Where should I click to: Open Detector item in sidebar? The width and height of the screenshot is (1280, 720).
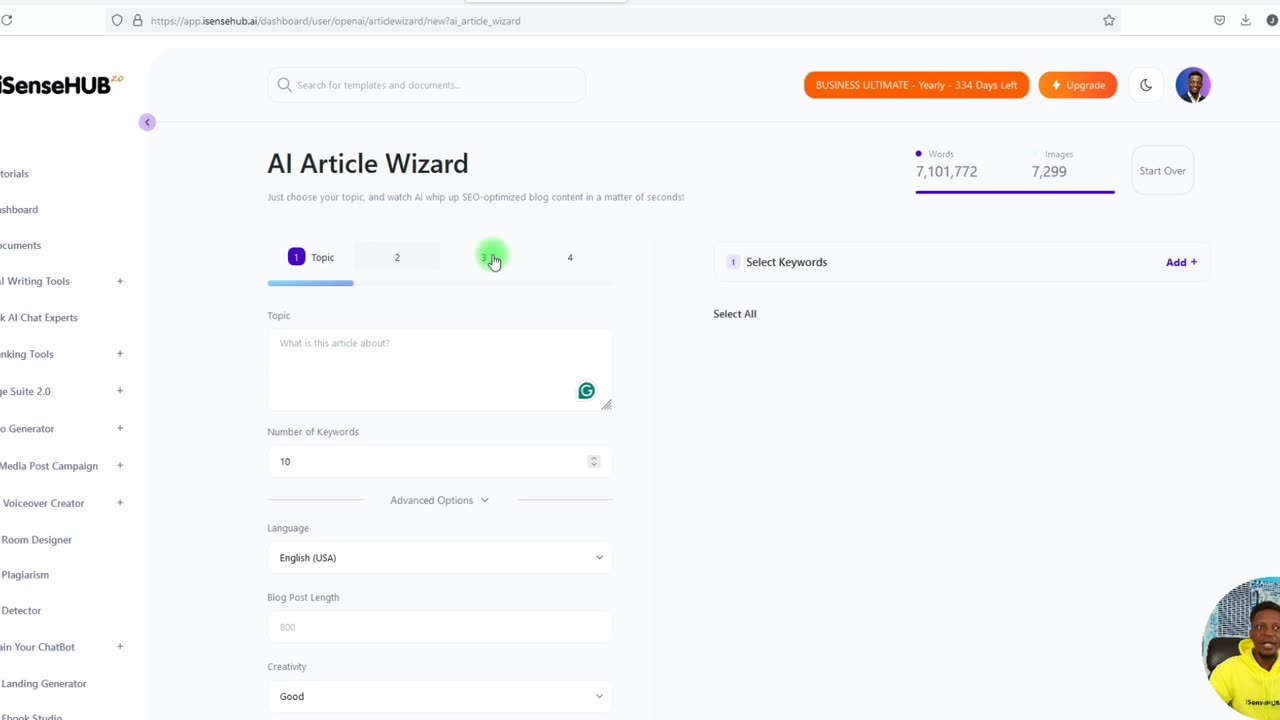21,611
